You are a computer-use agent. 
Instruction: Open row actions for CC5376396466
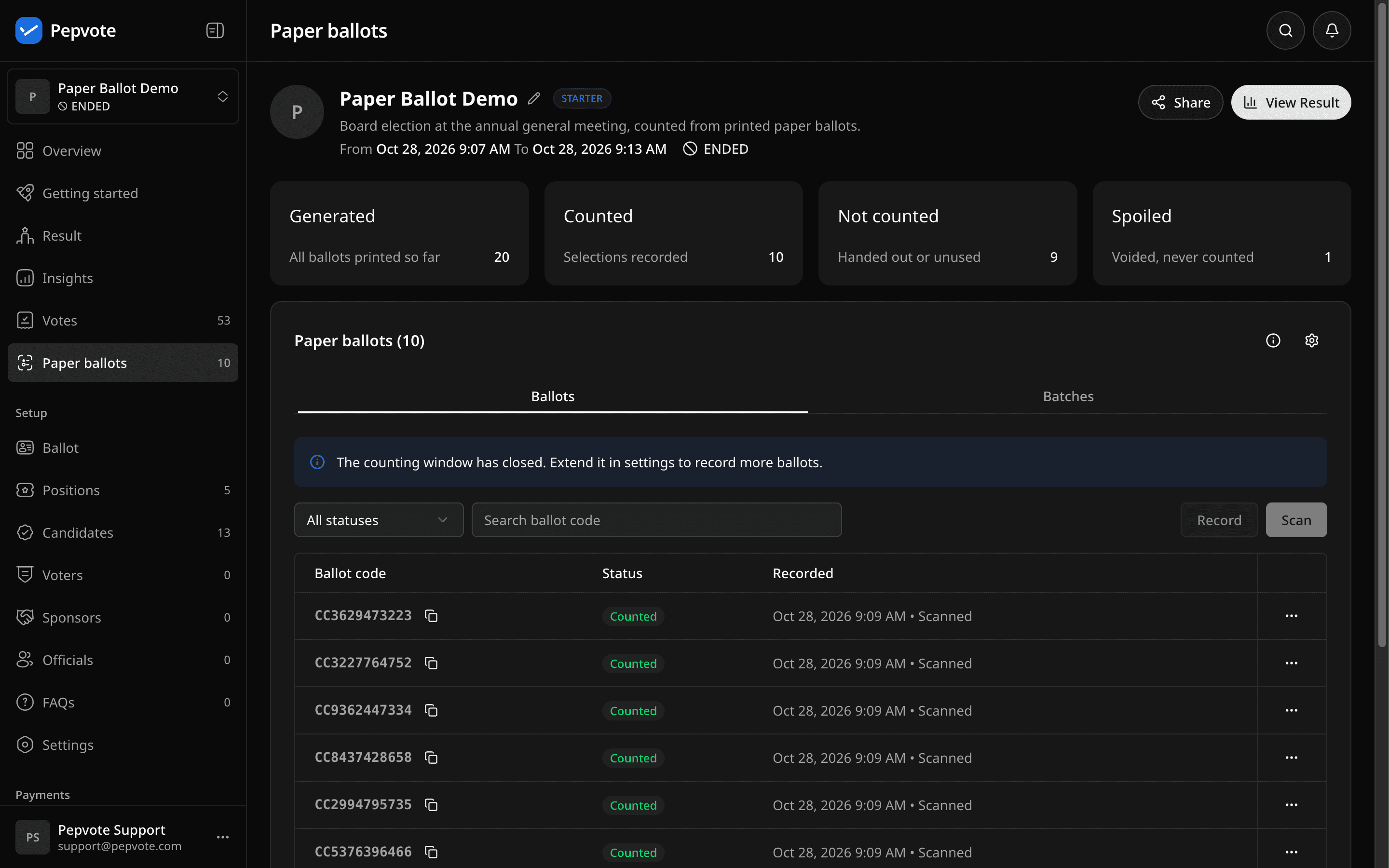1292,852
